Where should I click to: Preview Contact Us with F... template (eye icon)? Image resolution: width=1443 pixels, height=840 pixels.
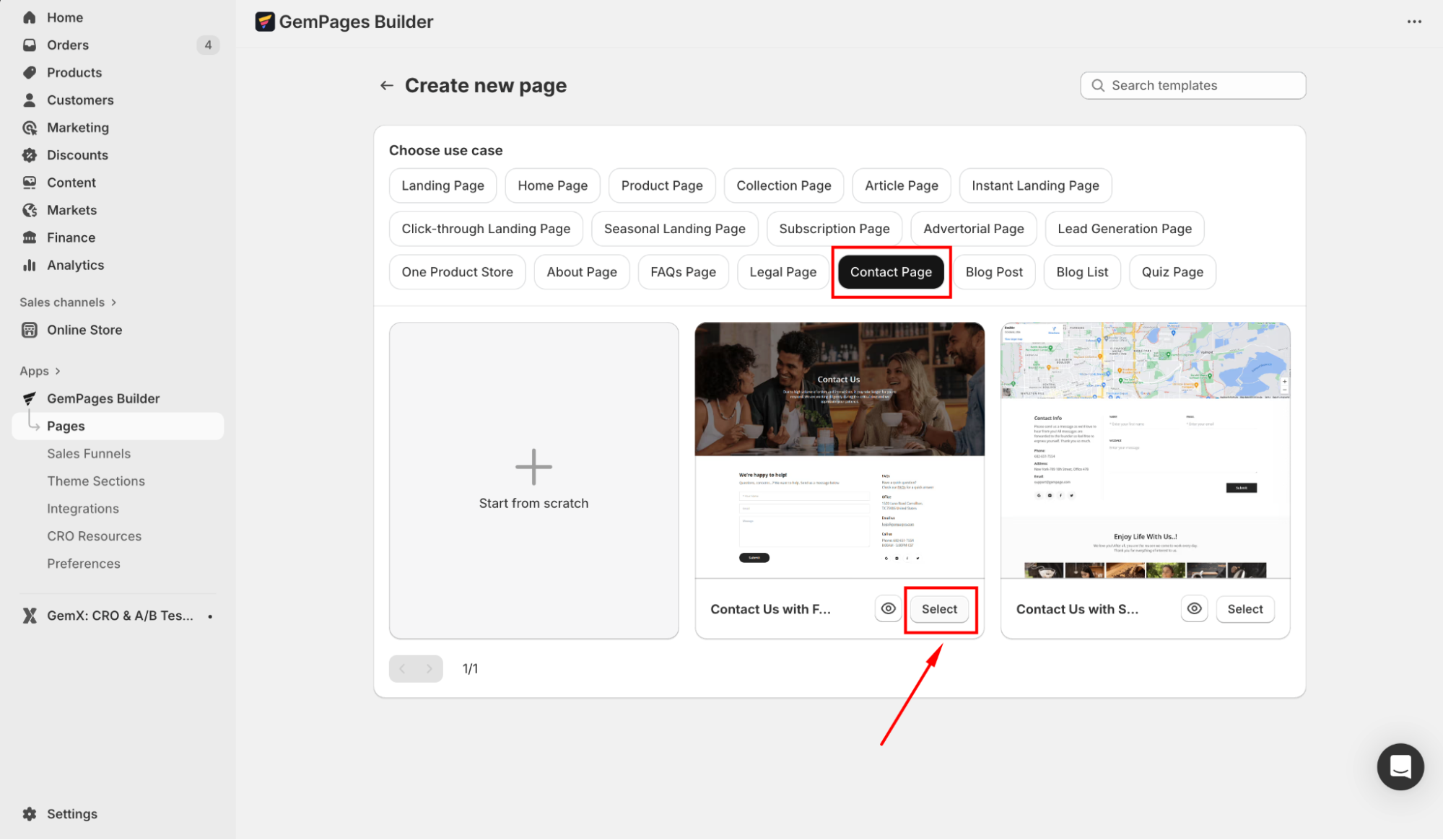click(x=889, y=608)
